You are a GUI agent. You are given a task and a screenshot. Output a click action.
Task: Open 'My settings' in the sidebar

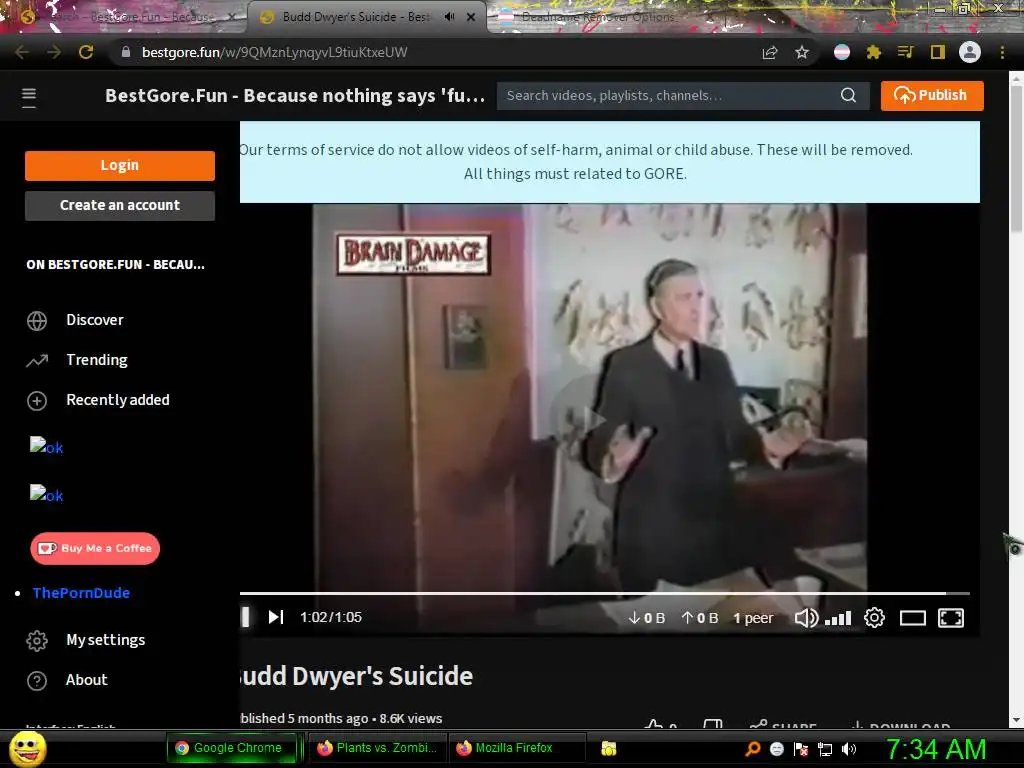pyautogui.click(x=105, y=640)
